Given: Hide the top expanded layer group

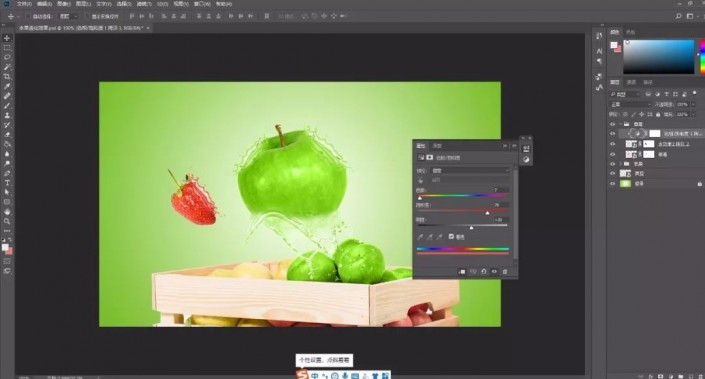Looking at the screenshot, I should [612, 124].
